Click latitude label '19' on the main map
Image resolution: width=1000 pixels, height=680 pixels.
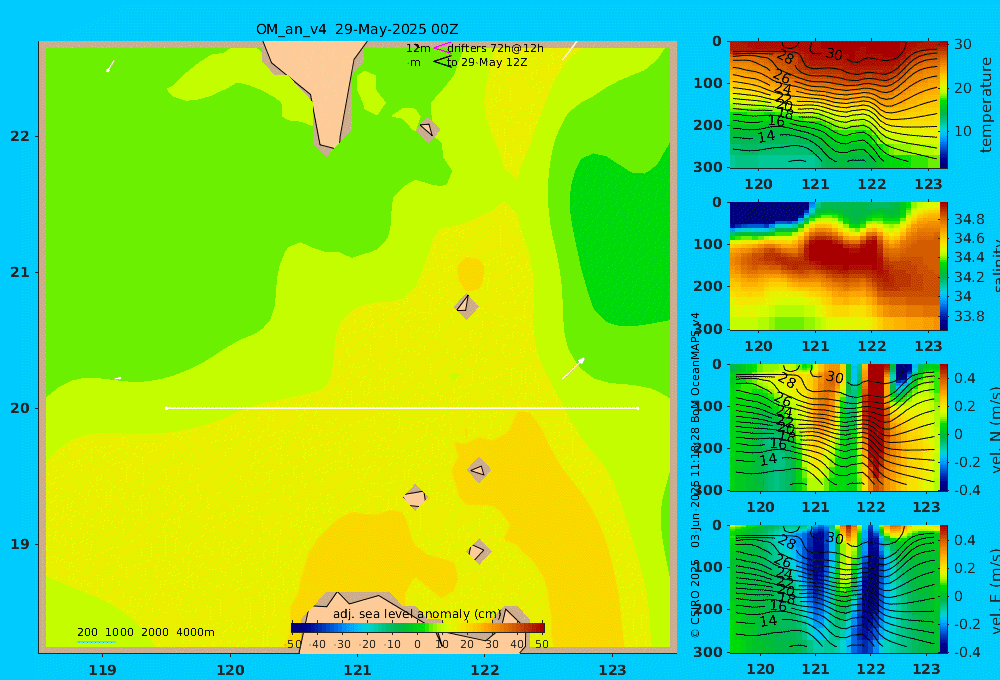pos(20,544)
